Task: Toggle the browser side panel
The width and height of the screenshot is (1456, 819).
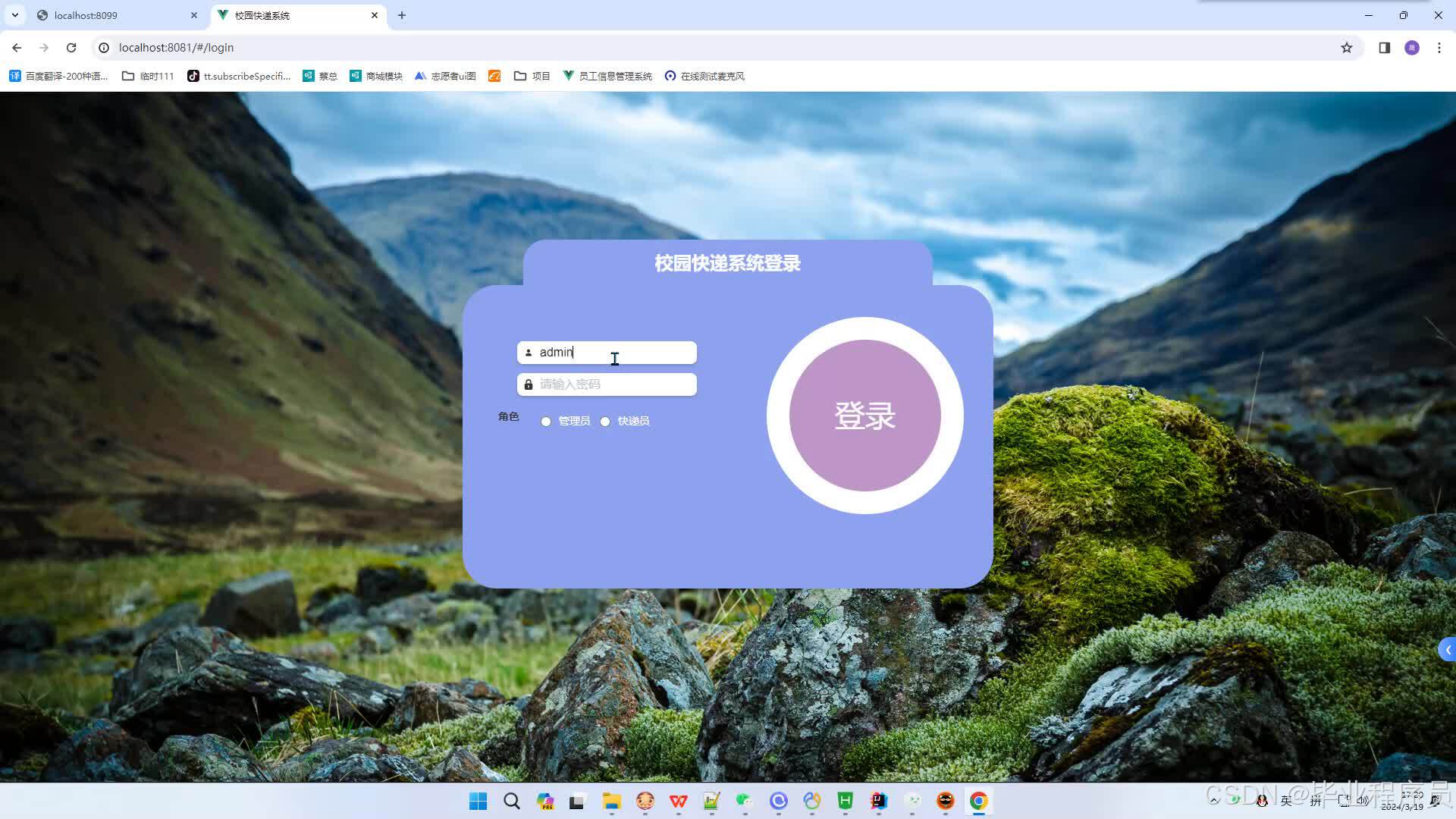Action: [x=1383, y=47]
